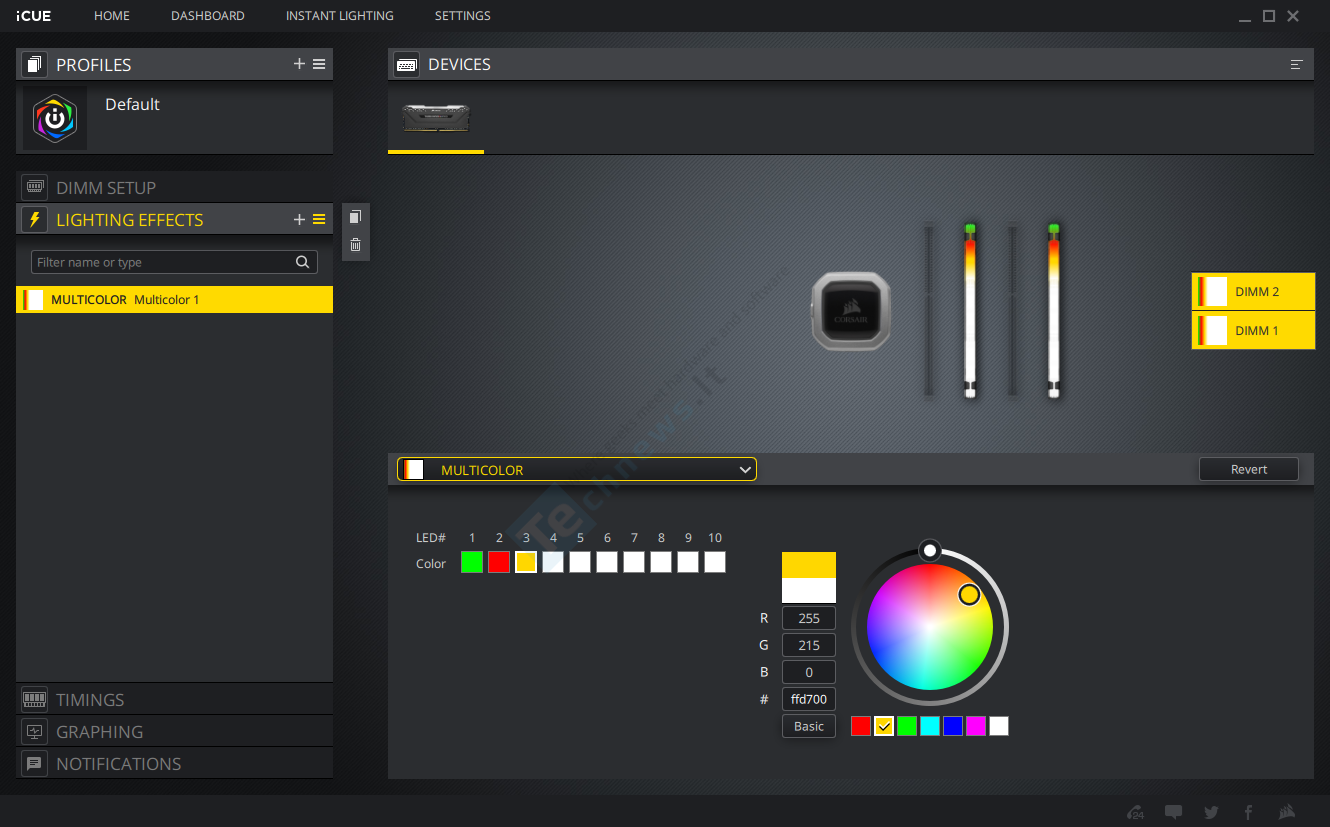Click the filter name or type field
Image resolution: width=1330 pixels, height=827 pixels.
click(174, 262)
